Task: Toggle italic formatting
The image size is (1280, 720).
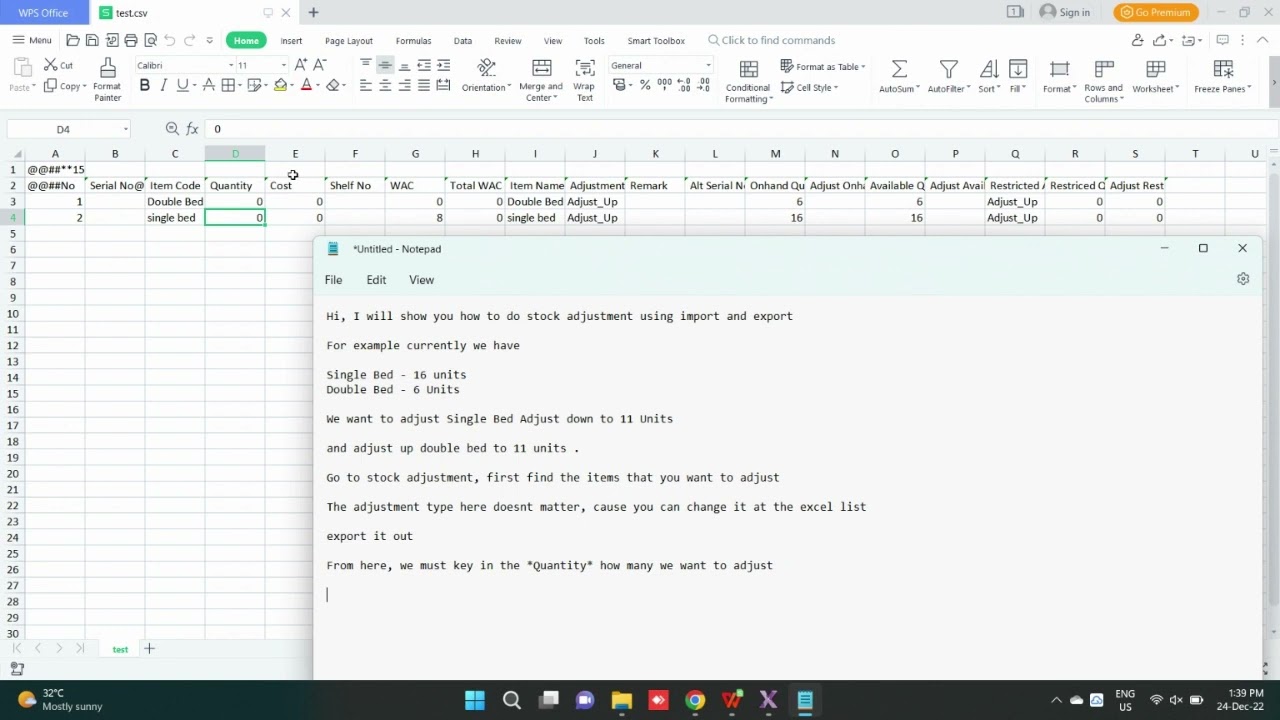Action: [x=163, y=86]
